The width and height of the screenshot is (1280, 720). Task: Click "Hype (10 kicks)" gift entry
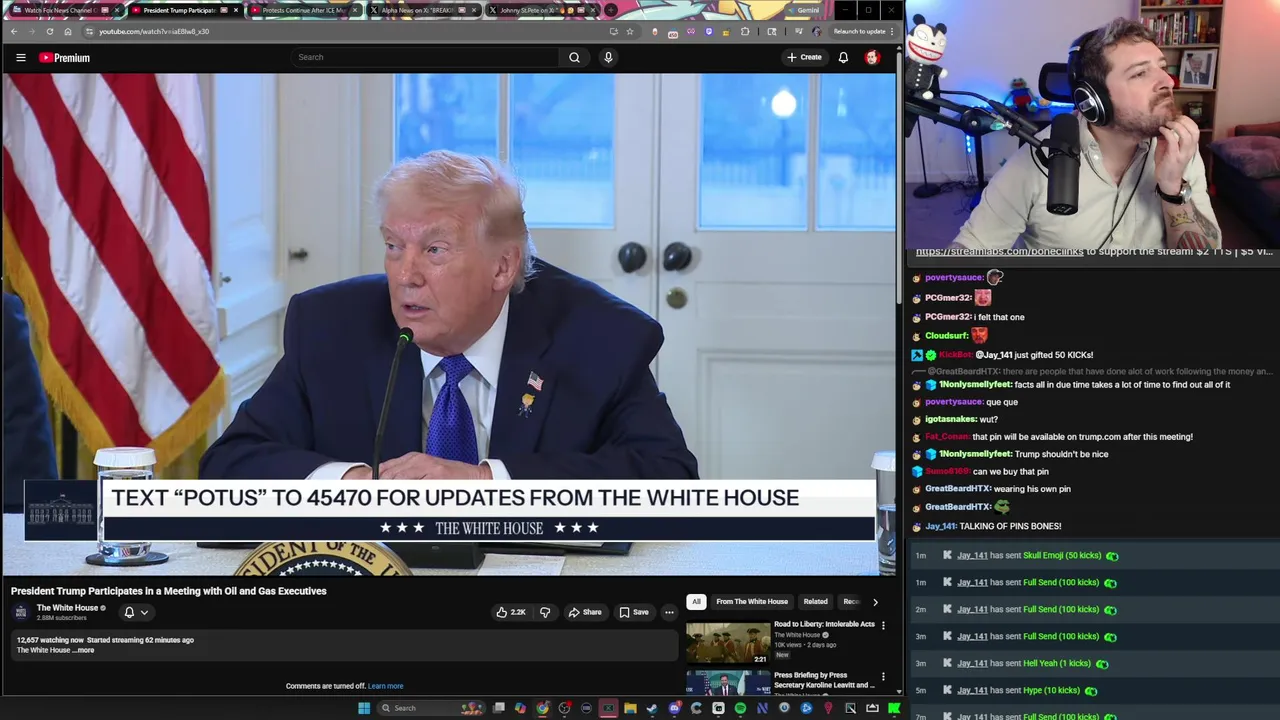1051,690
